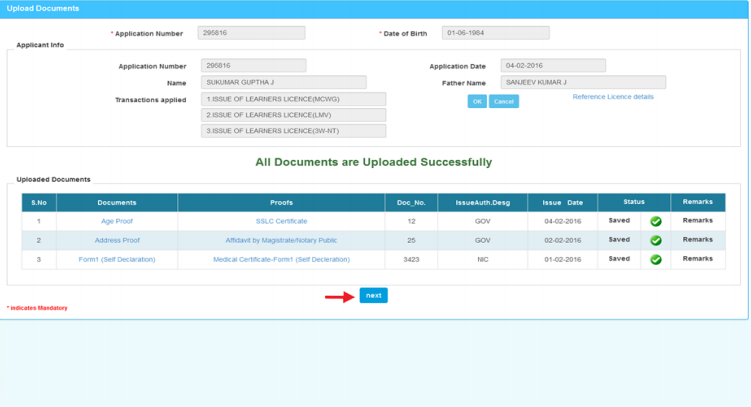This screenshot has height=407, width=751.
Task: Click green checkmark icon for Age Proof
Action: tap(656, 221)
